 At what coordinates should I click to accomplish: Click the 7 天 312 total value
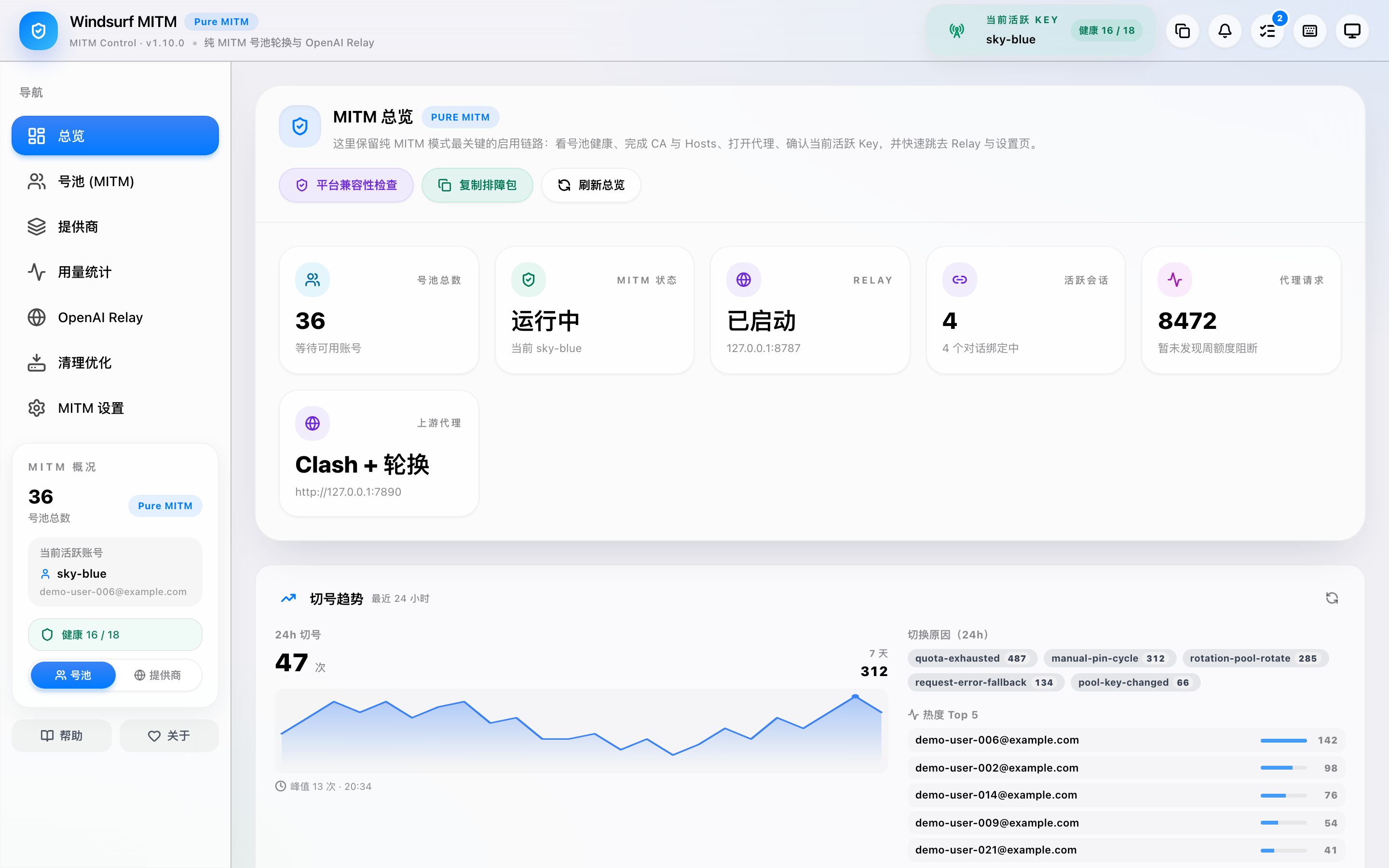click(874, 671)
